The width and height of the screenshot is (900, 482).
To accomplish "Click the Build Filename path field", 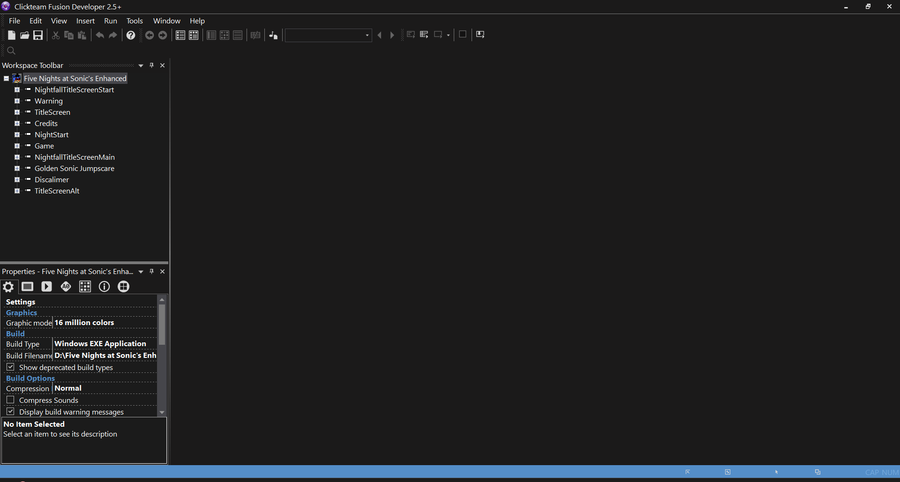I will (104, 355).
